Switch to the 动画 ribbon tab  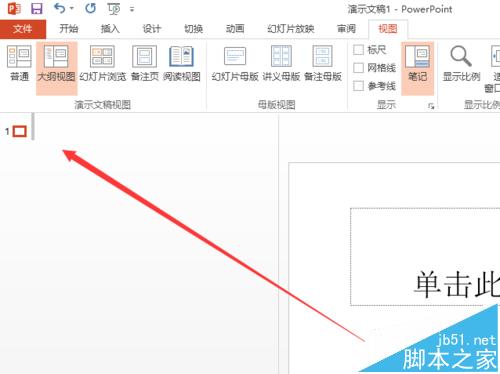click(x=235, y=29)
